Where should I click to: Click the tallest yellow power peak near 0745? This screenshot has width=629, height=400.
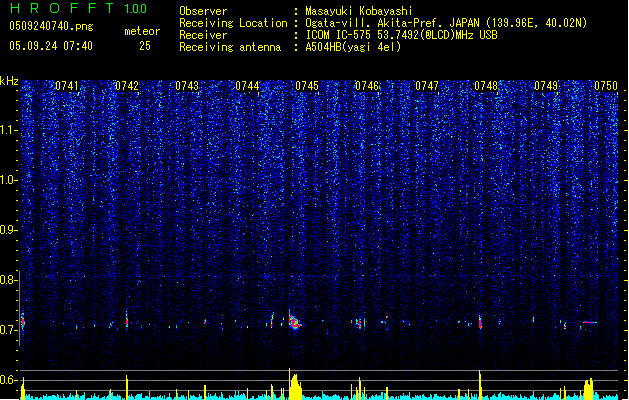(290, 384)
